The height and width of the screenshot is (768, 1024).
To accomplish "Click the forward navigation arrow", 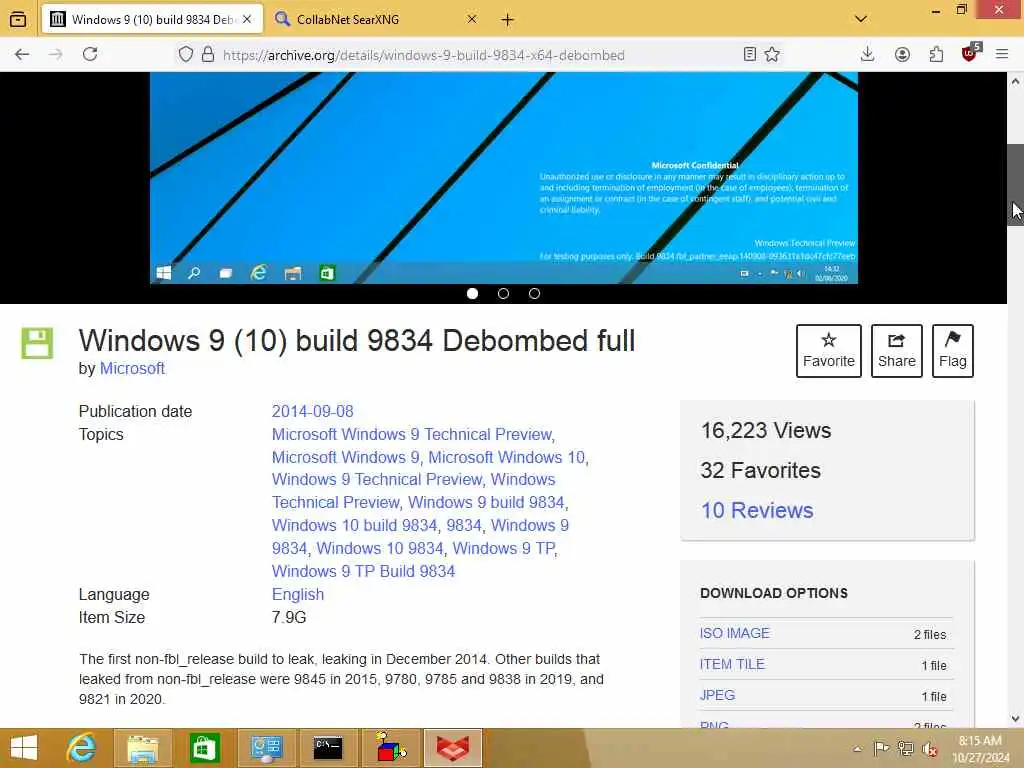I will pos(56,54).
